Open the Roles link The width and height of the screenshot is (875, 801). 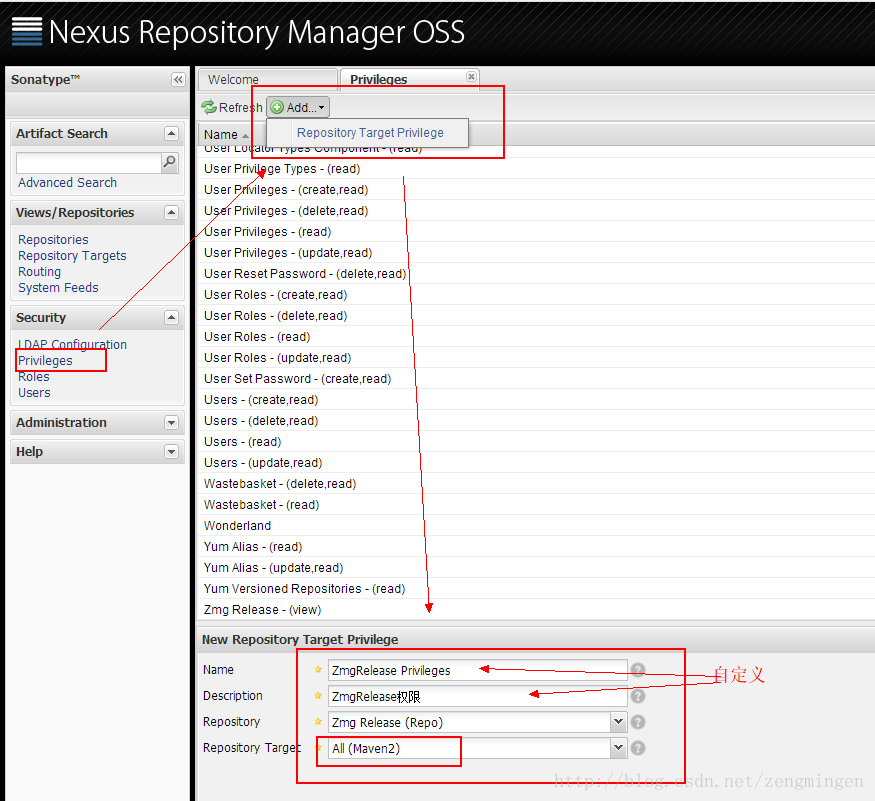[x=33, y=377]
